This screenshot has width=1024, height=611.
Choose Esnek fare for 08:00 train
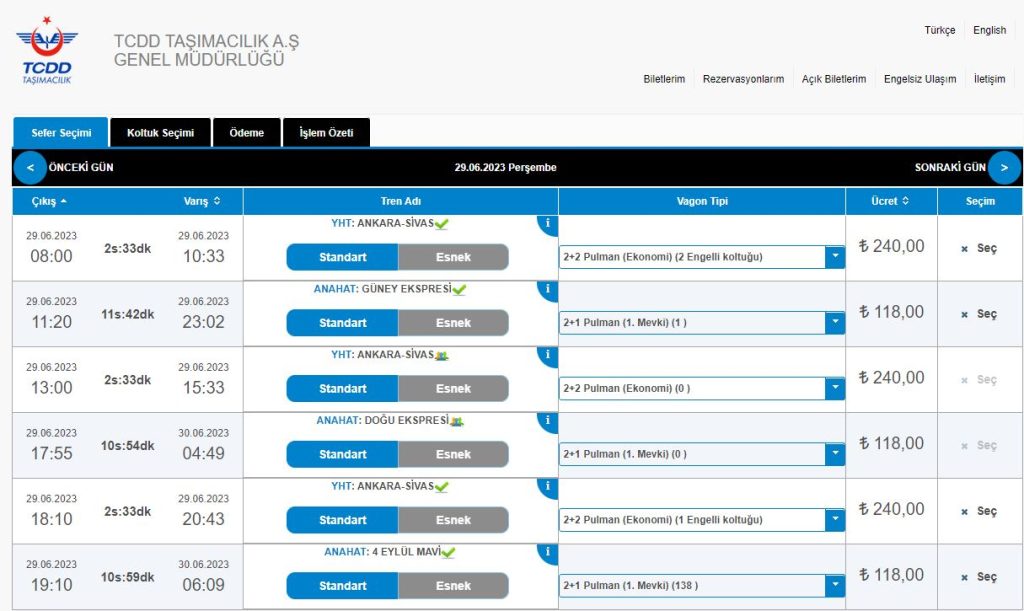[453, 257]
